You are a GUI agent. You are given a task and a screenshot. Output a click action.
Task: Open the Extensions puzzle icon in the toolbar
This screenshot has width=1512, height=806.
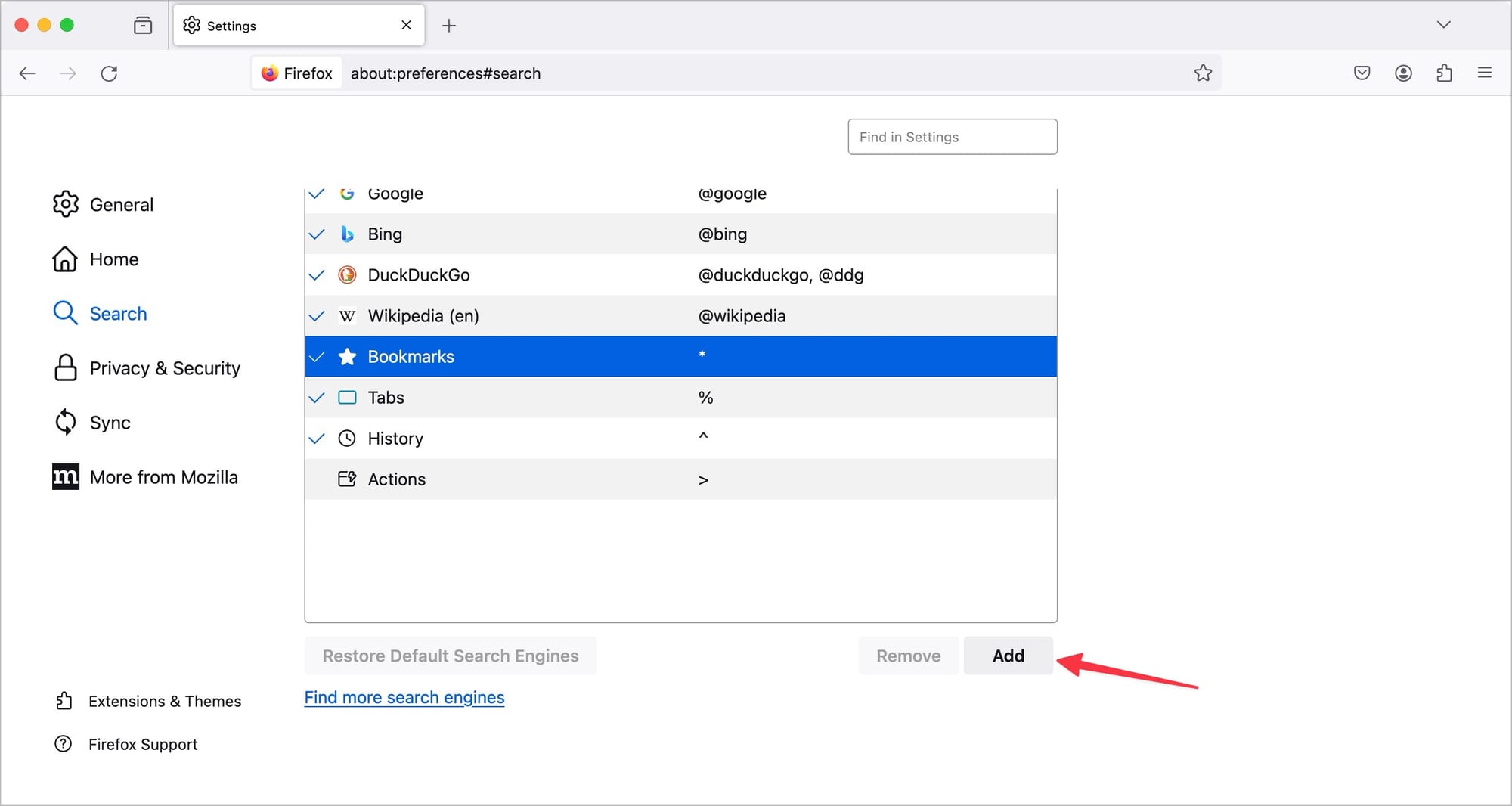point(1444,73)
